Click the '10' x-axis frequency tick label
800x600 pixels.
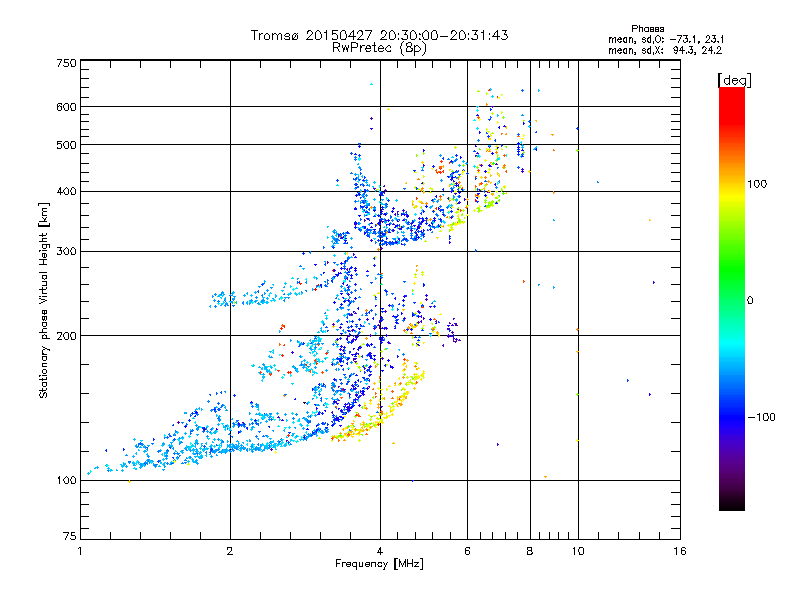coord(578,551)
